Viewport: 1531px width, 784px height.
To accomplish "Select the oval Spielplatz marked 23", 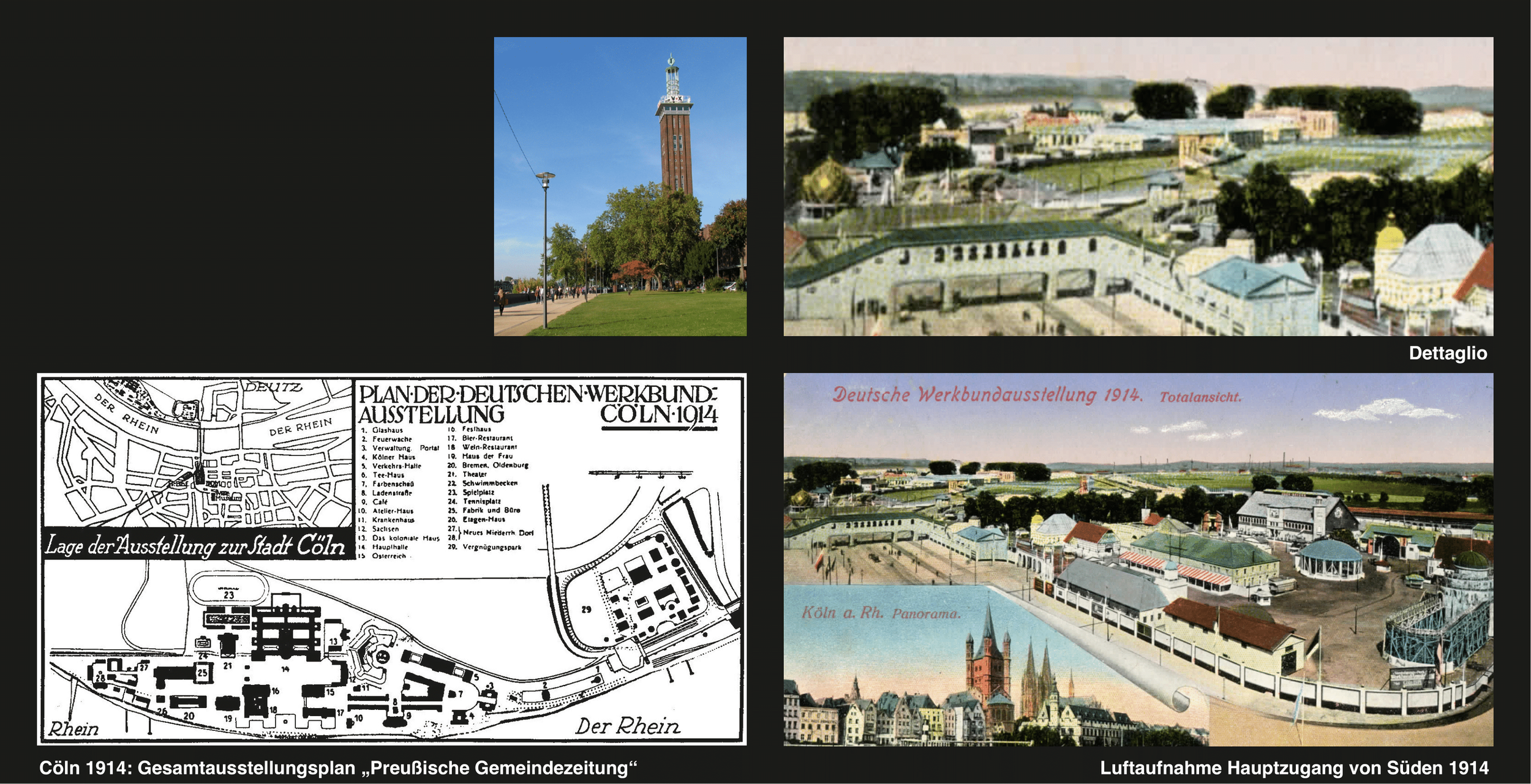I will (x=229, y=589).
